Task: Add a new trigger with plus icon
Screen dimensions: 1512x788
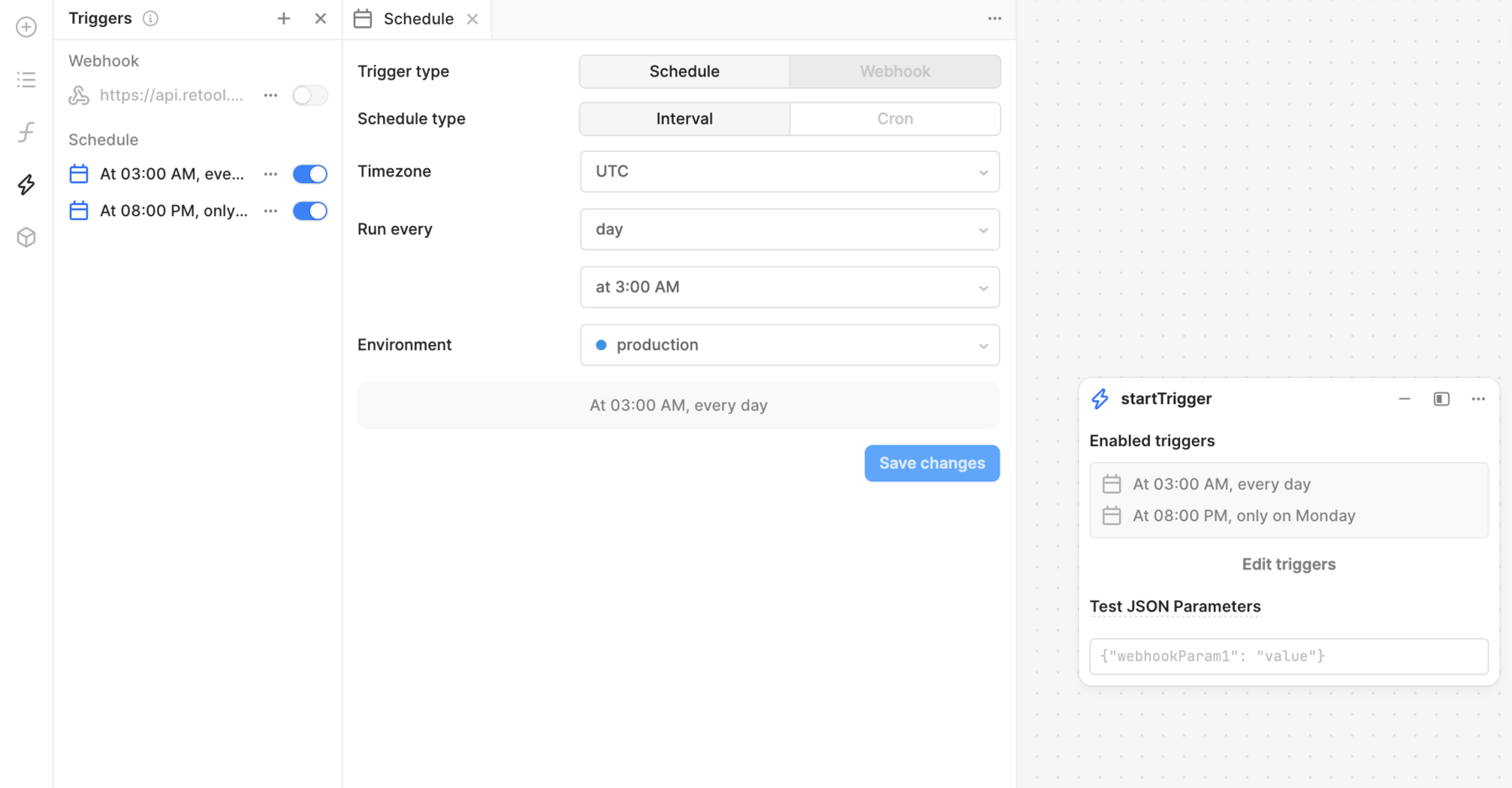Action: (284, 18)
